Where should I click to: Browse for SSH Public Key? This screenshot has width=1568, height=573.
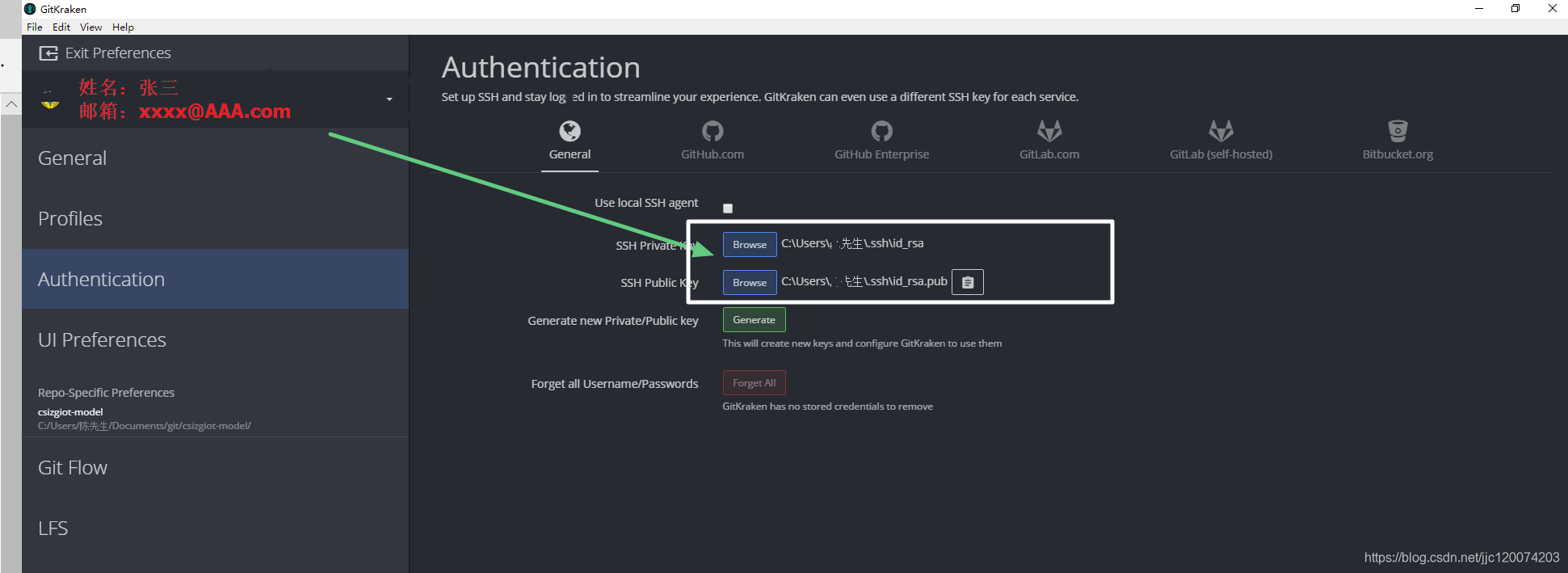click(x=750, y=282)
